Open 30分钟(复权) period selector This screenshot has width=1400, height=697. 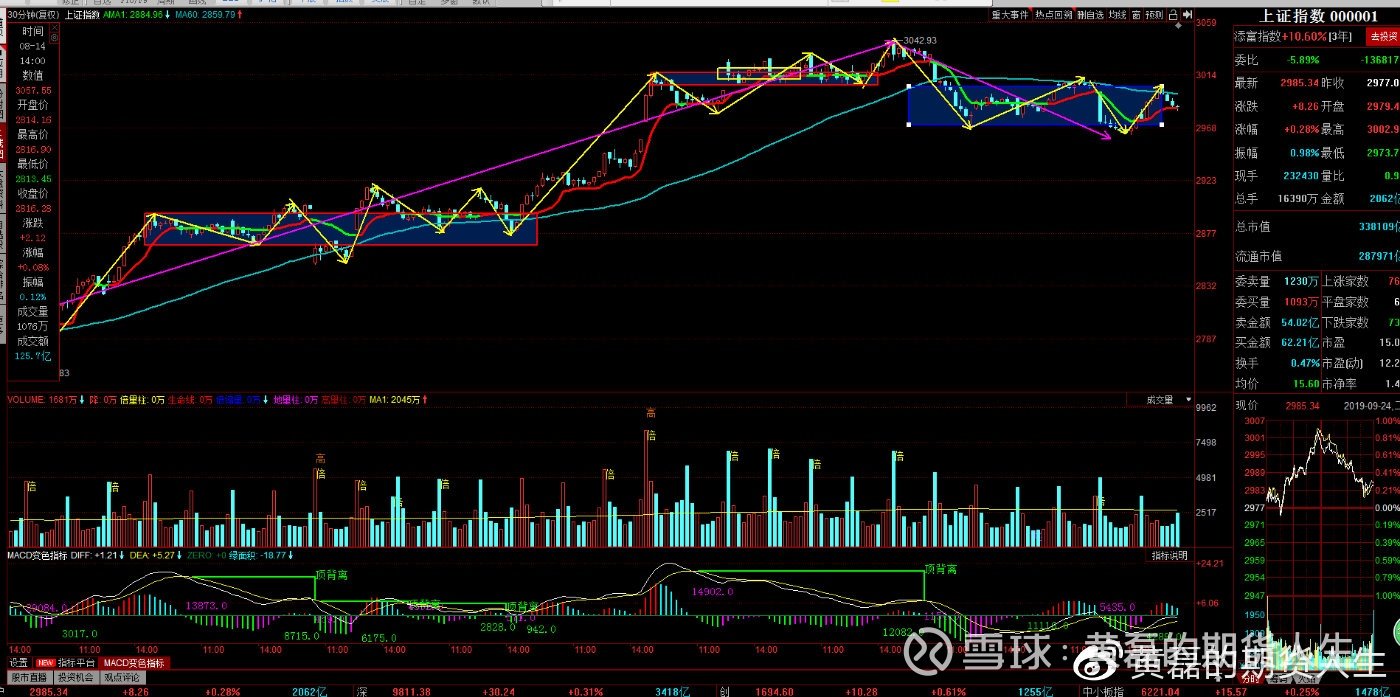pos(33,15)
